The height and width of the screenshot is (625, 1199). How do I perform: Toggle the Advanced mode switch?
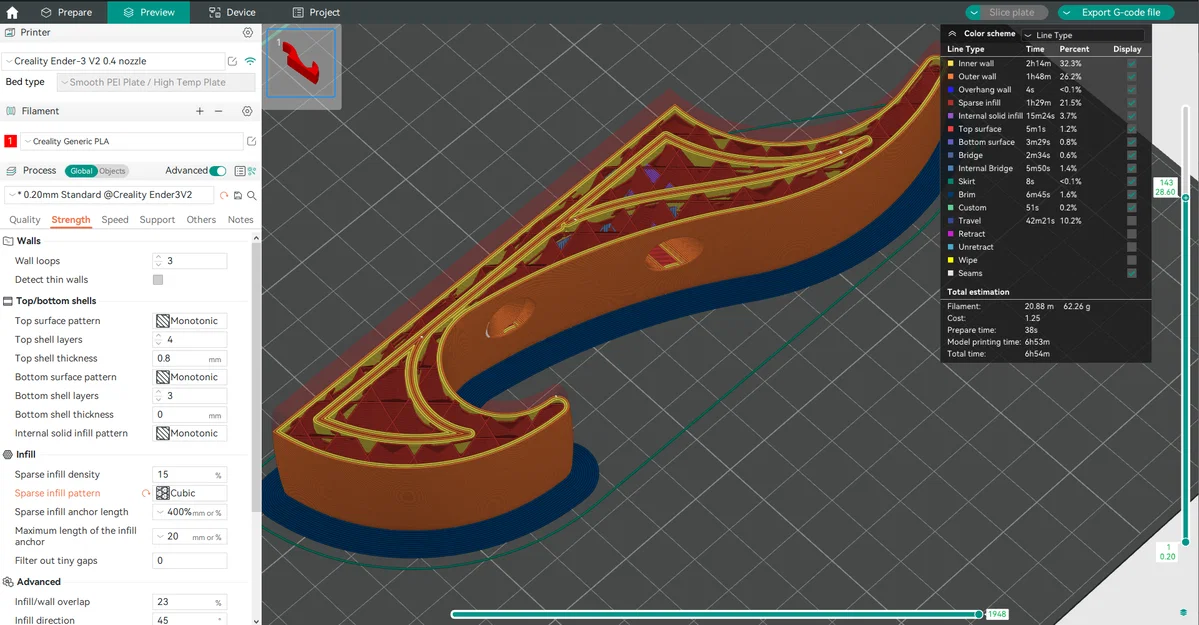(218, 171)
